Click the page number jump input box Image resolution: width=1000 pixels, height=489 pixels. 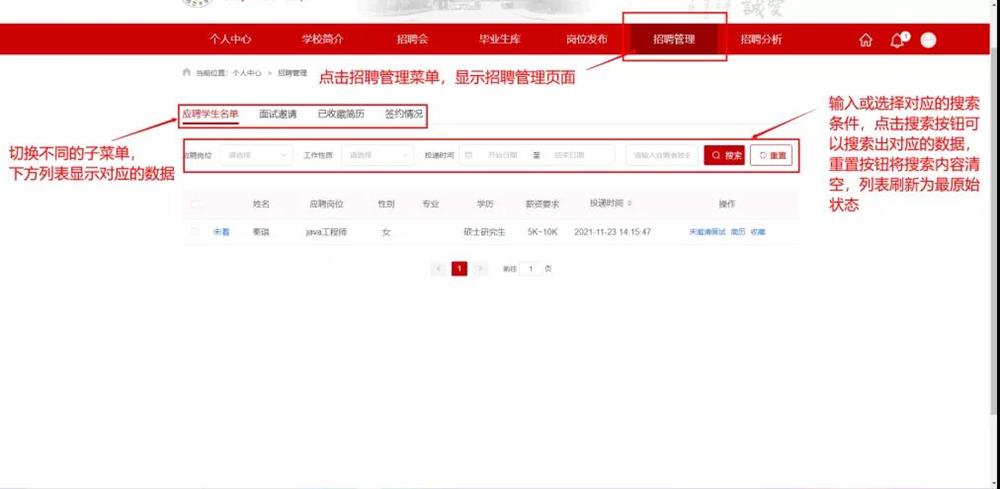(531, 268)
